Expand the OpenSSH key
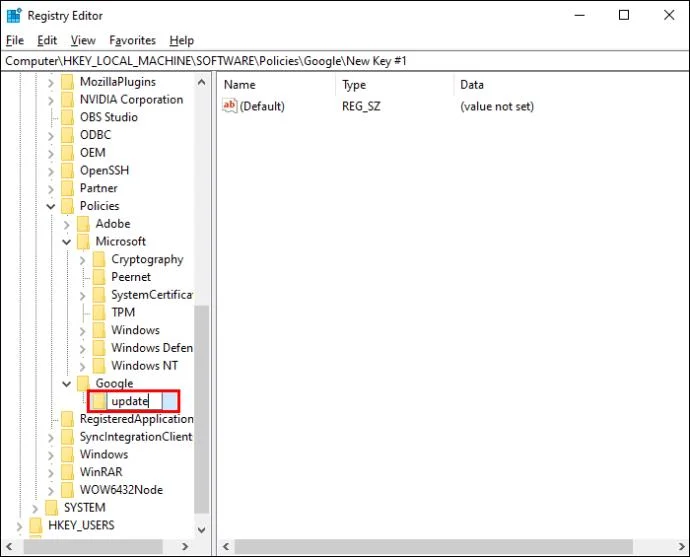The width and height of the screenshot is (690, 557). click(51, 171)
